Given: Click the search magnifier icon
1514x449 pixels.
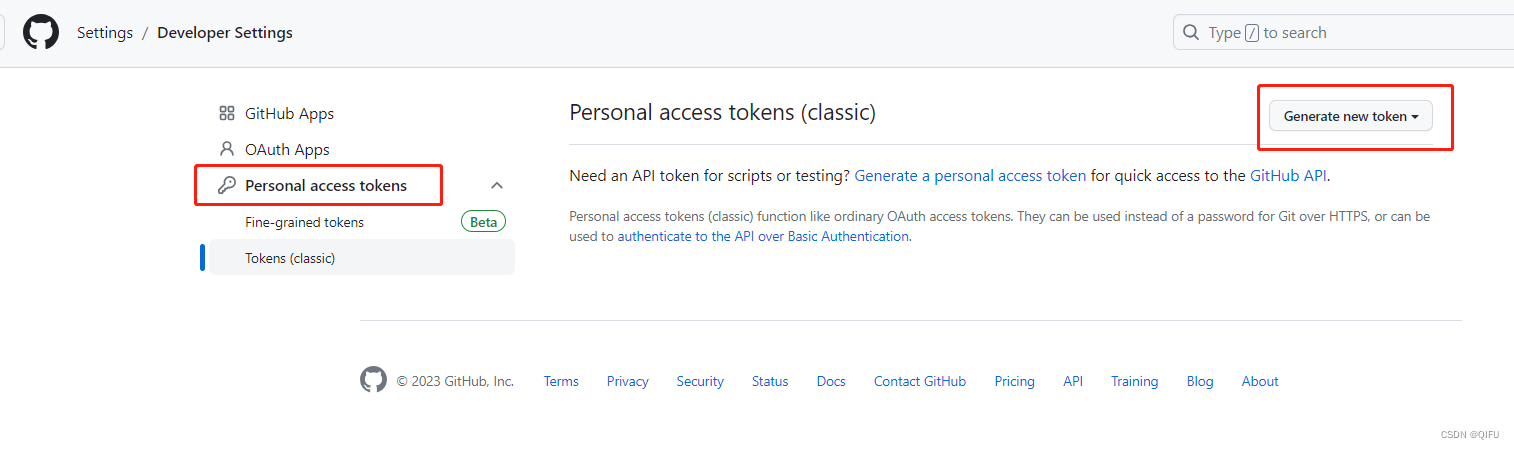Looking at the screenshot, I should coord(1191,33).
